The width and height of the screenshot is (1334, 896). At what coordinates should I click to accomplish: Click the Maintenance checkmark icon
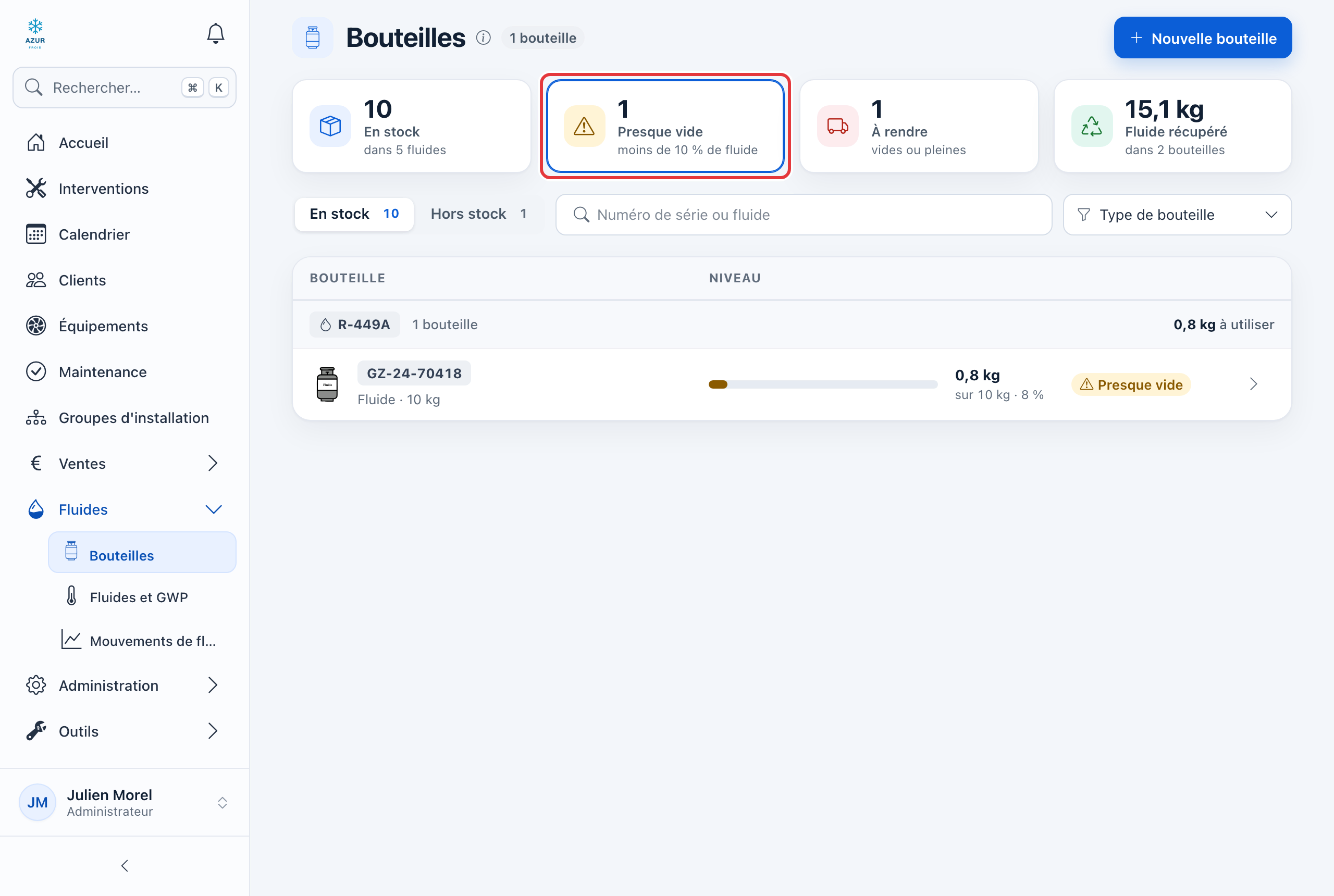coord(36,371)
